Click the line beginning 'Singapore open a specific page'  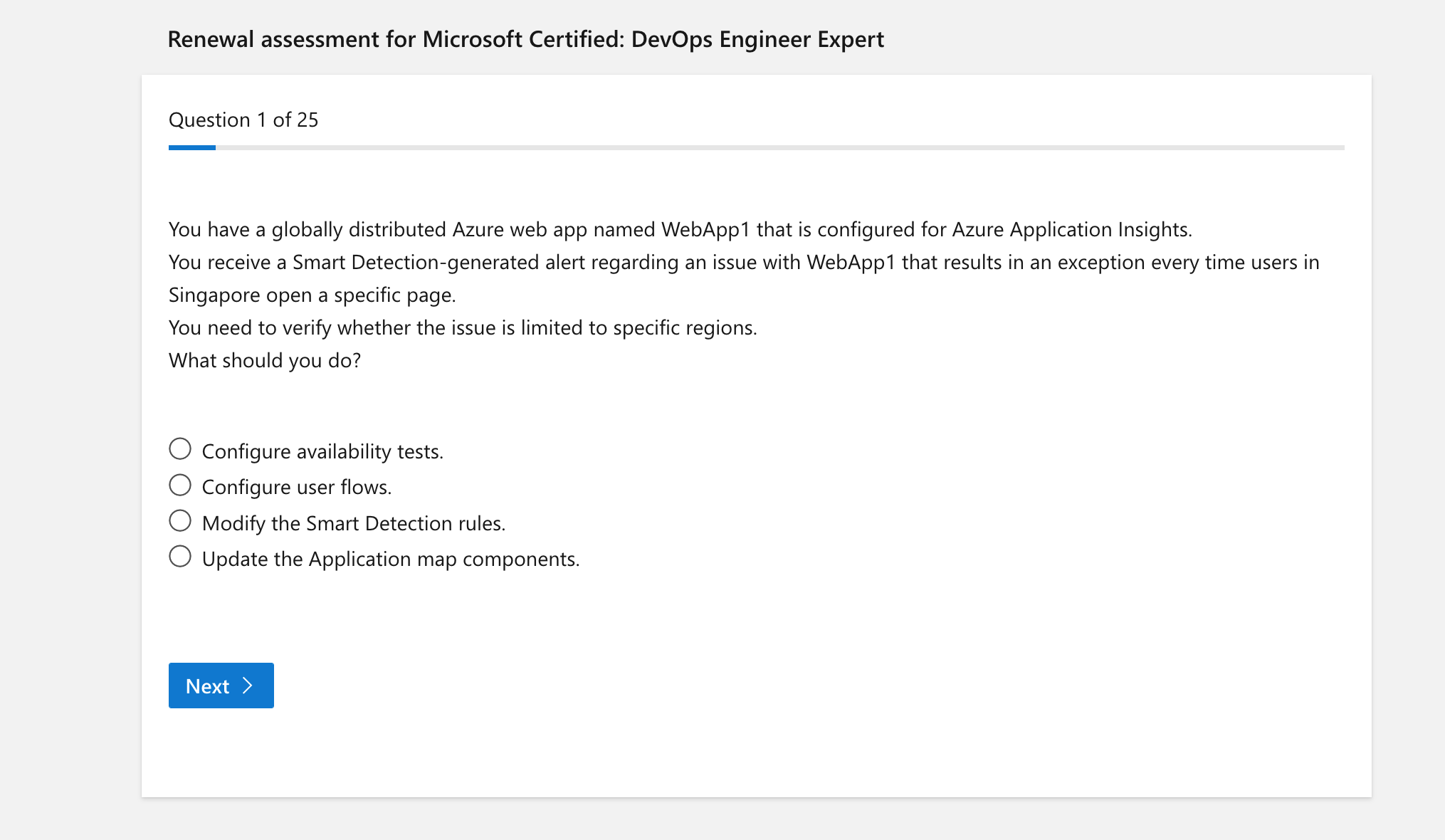312,295
